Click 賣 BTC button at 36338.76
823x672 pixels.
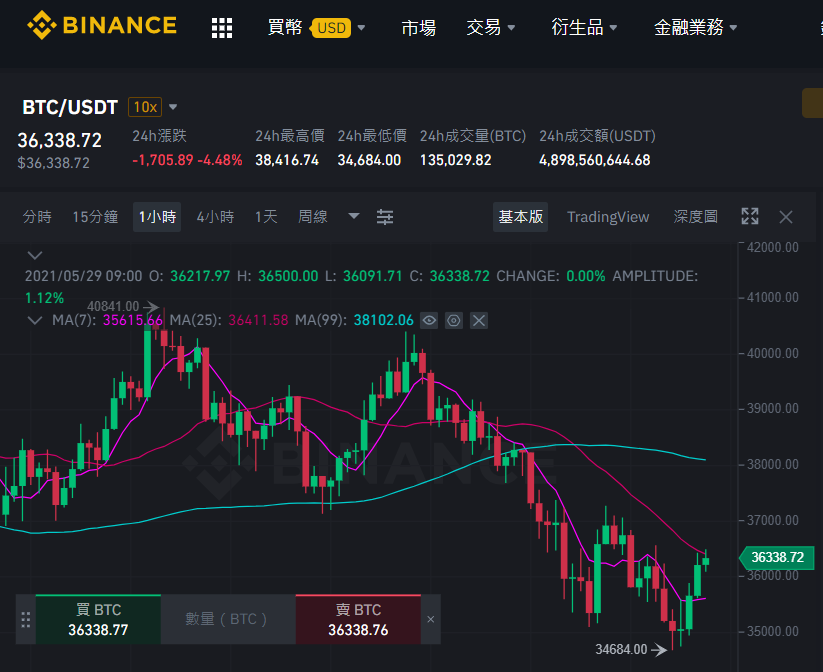[x=358, y=620]
